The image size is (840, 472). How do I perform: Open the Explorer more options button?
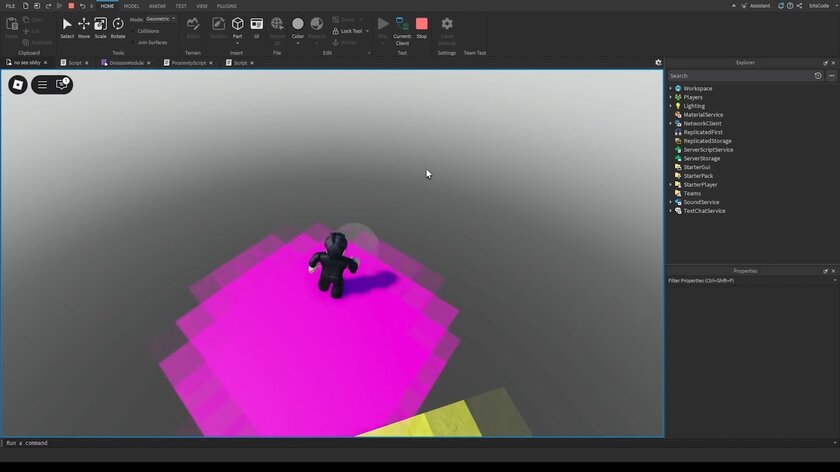831,76
